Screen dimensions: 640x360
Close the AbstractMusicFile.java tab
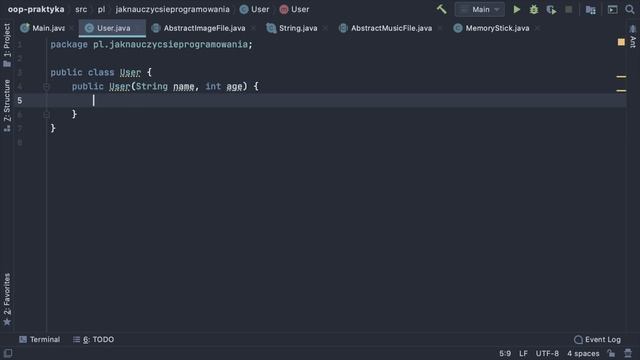(x=440, y=28)
